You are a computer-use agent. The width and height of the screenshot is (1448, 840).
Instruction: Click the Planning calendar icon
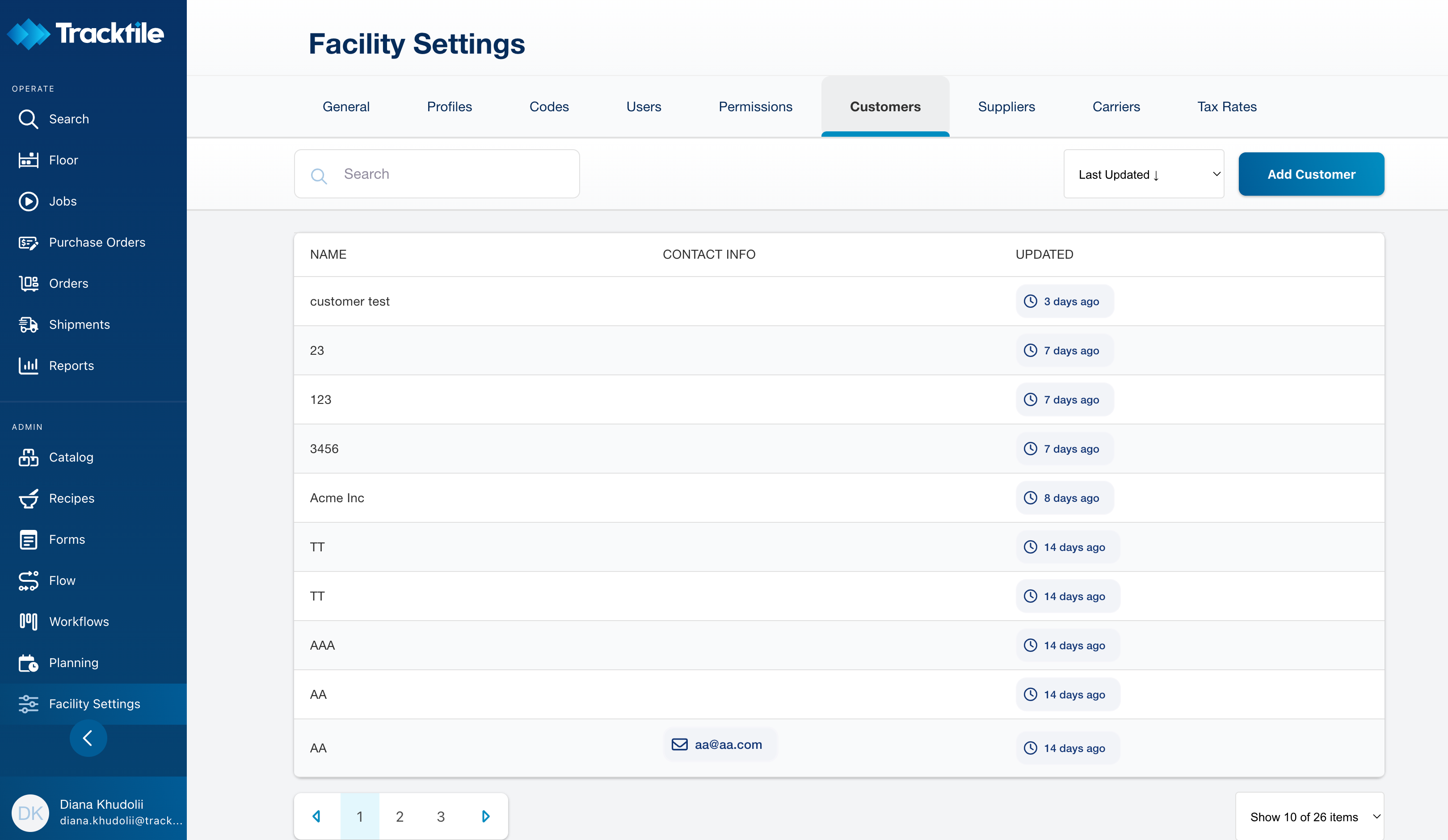(28, 663)
